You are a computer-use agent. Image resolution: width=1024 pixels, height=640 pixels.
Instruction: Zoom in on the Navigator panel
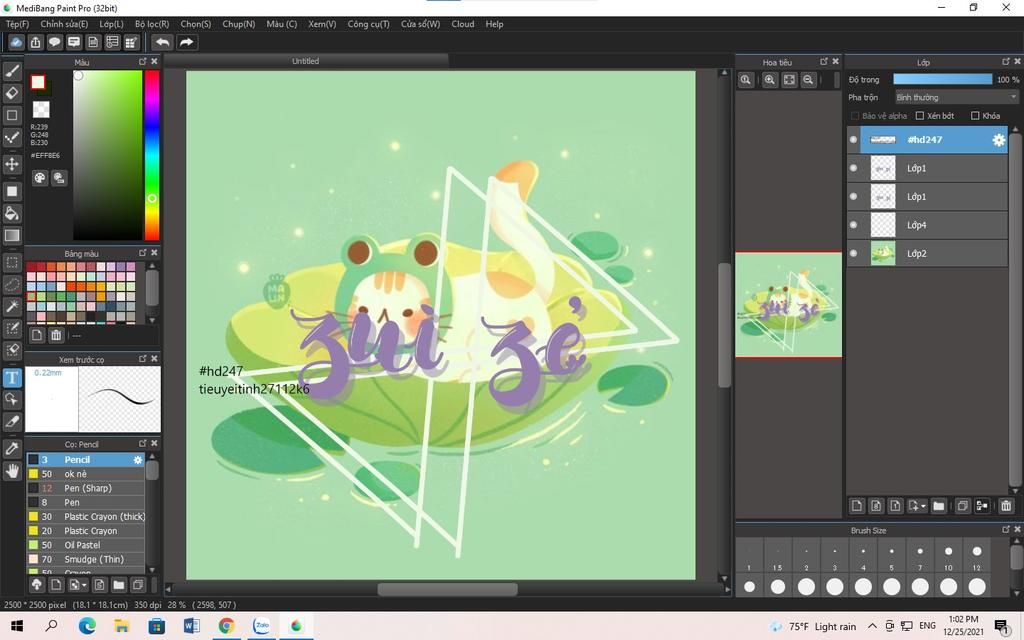[770, 80]
